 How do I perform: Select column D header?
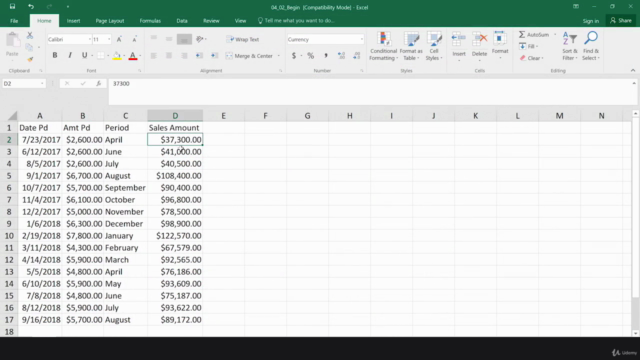click(175, 116)
